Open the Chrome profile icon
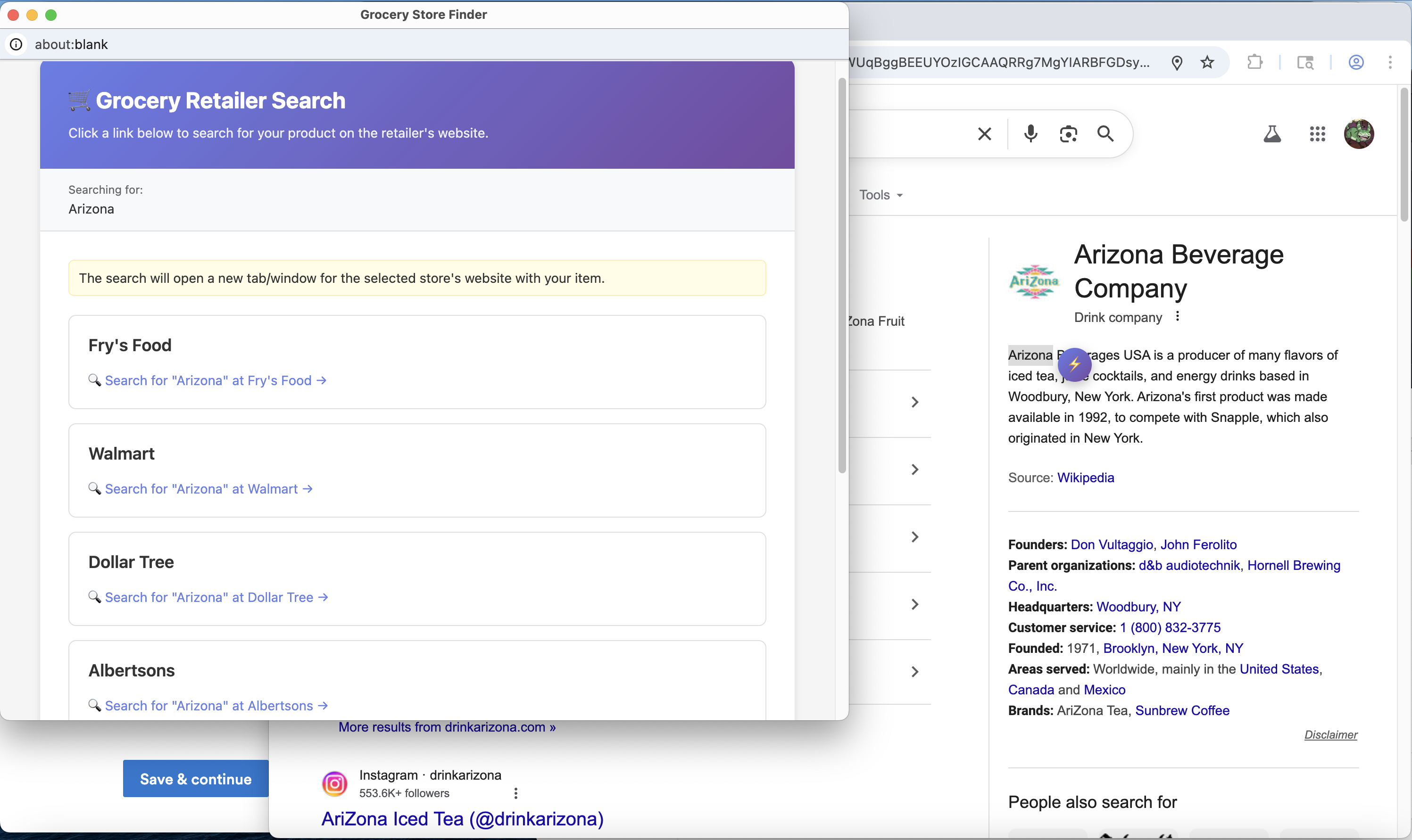Screen dimensions: 1412x840 click(x=1355, y=62)
